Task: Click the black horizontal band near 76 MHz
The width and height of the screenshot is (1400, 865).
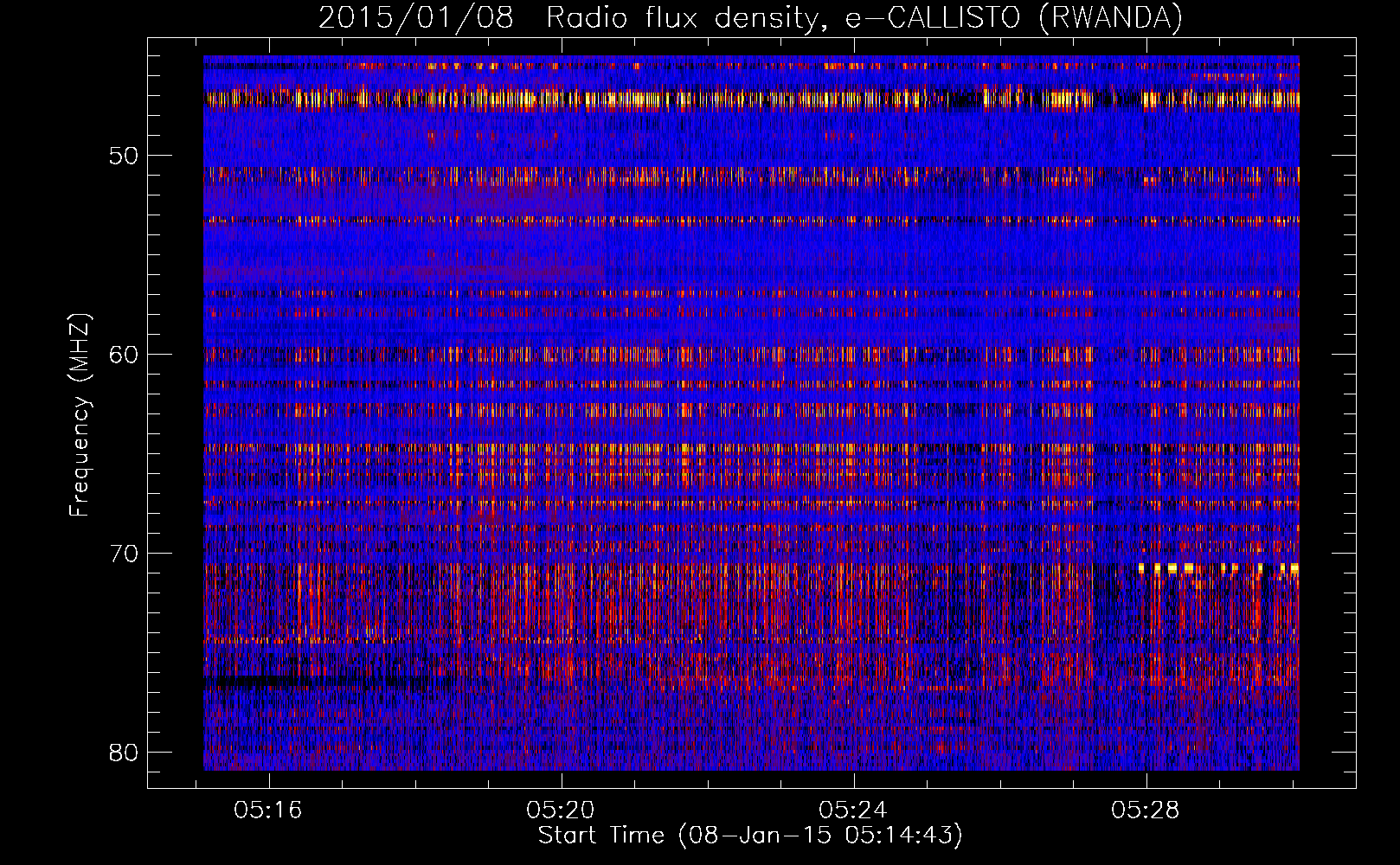Action: [x=329, y=682]
